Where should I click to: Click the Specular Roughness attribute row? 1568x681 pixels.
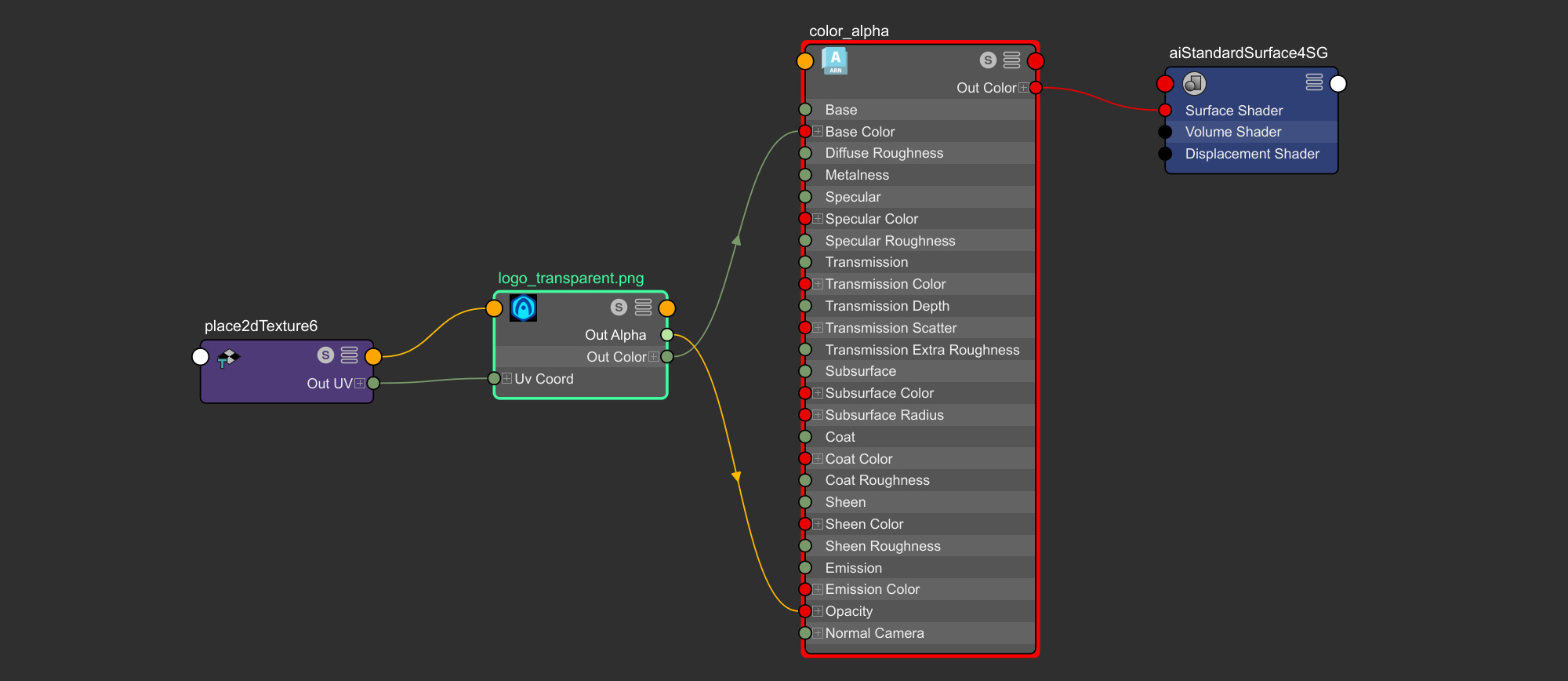tap(920, 241)
